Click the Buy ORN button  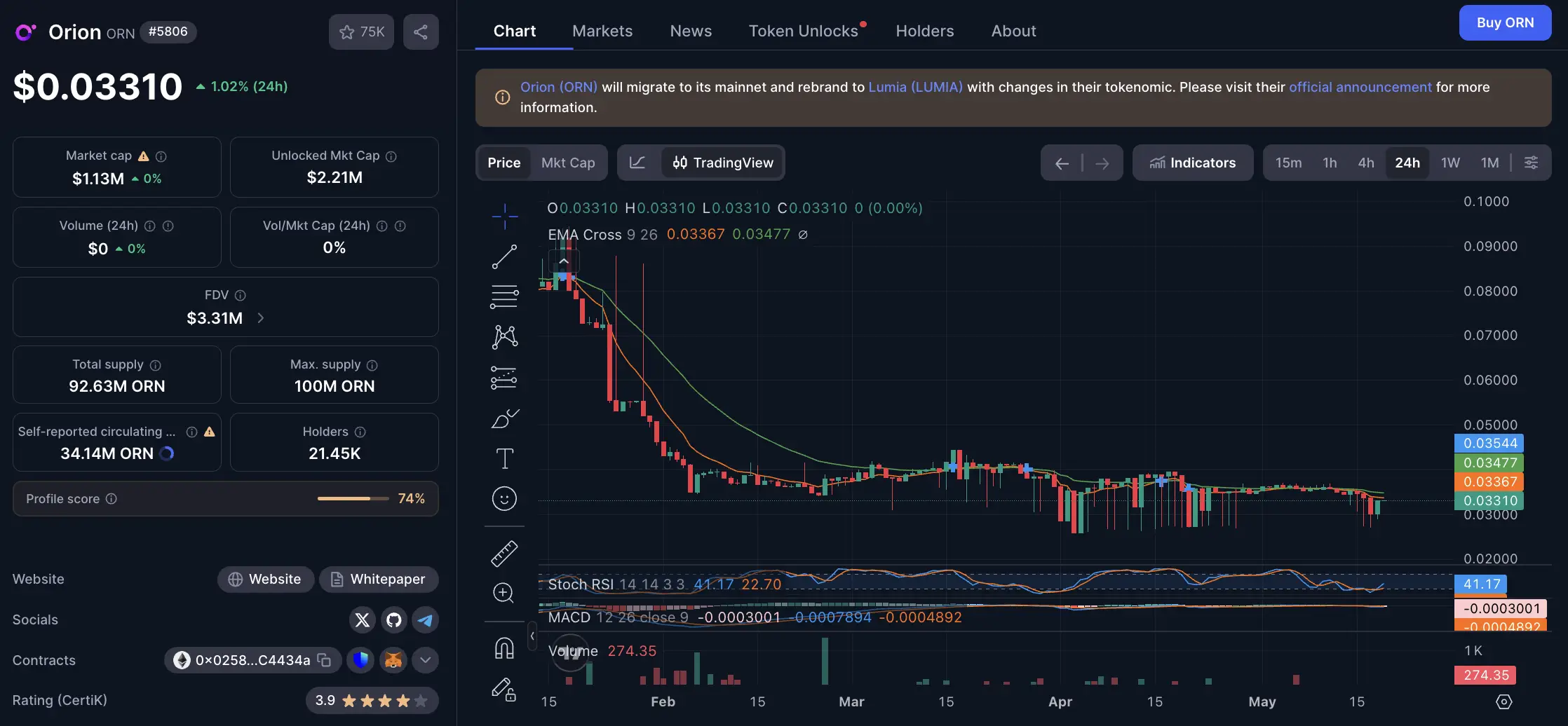coord(1505,22)
